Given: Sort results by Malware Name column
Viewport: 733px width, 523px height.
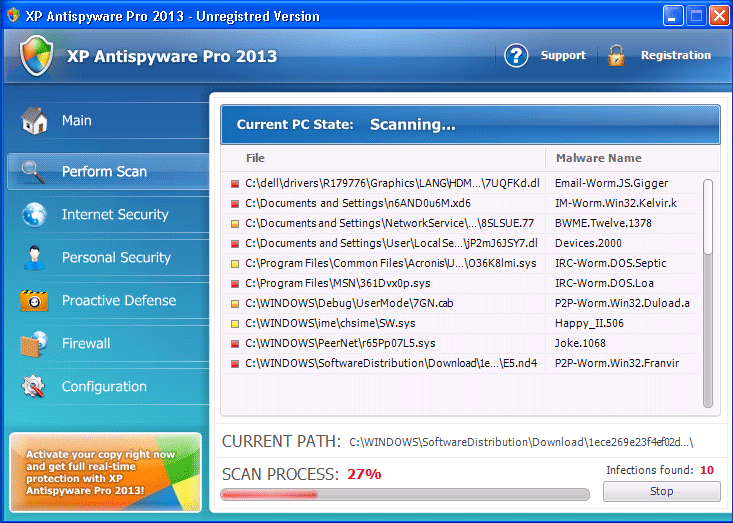Looking at the screenshot, I should click(598, 158).
